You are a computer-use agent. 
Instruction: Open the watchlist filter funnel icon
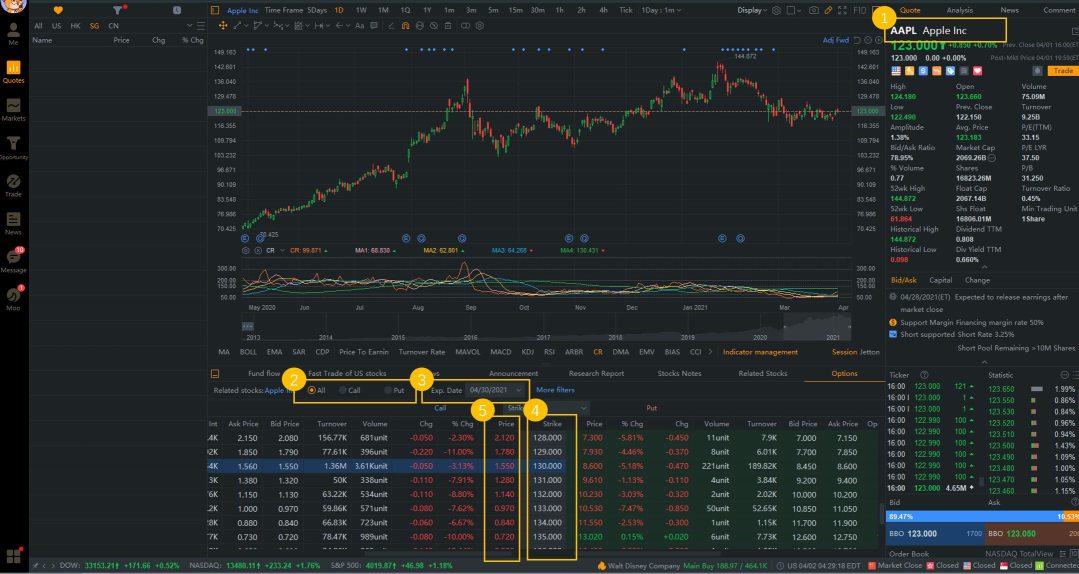tap(118, 10)
